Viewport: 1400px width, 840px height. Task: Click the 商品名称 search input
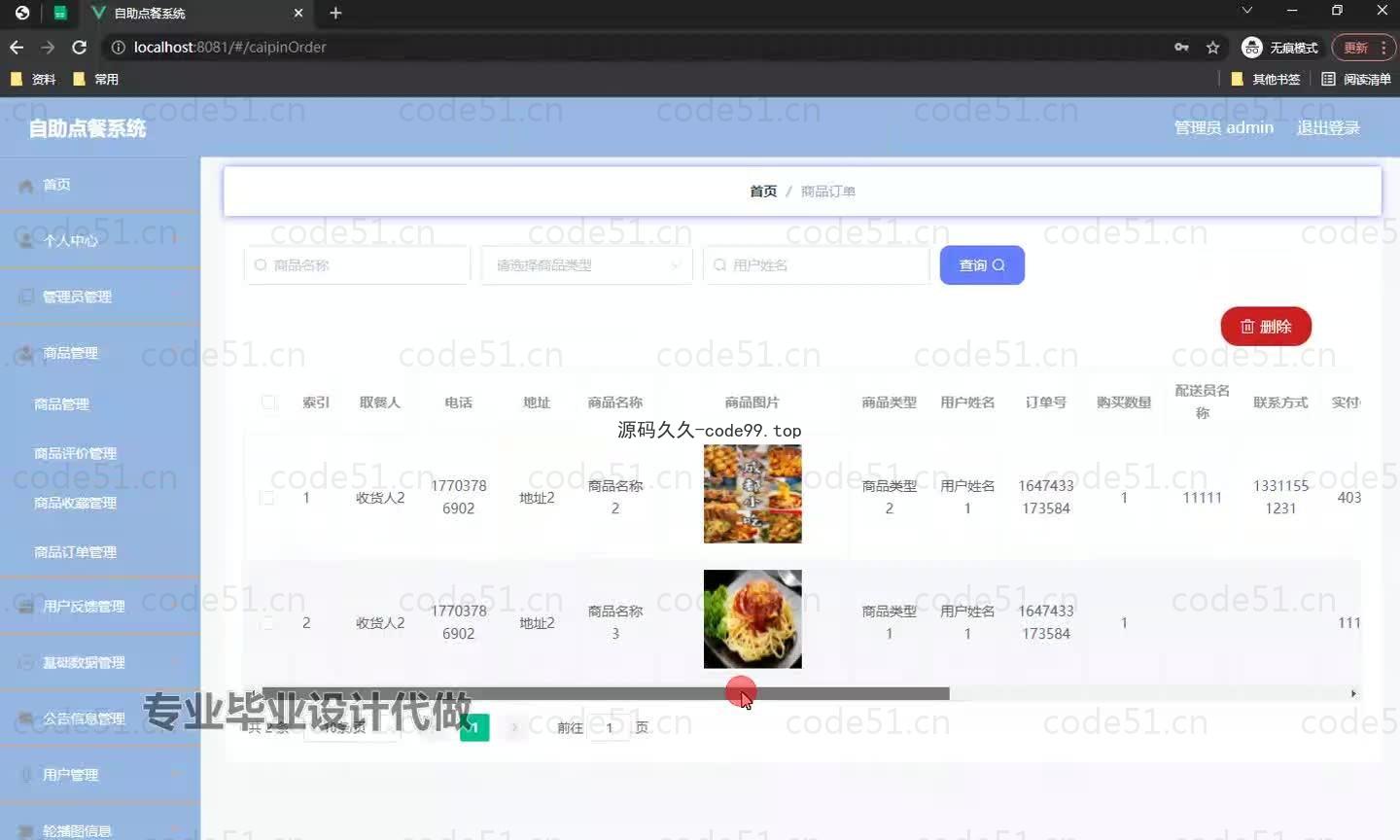pos(357,264)
